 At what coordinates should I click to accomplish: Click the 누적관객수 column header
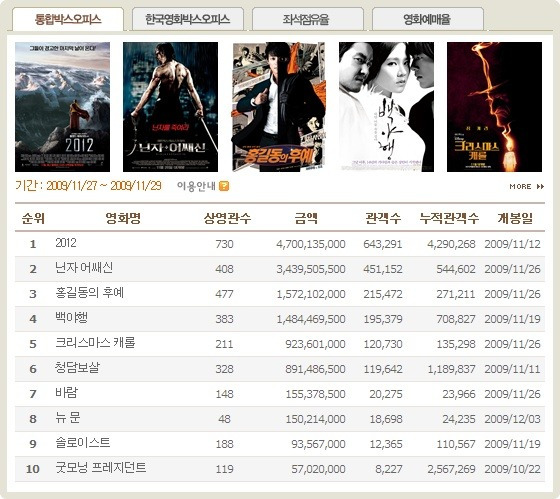[x=449, y=218]
